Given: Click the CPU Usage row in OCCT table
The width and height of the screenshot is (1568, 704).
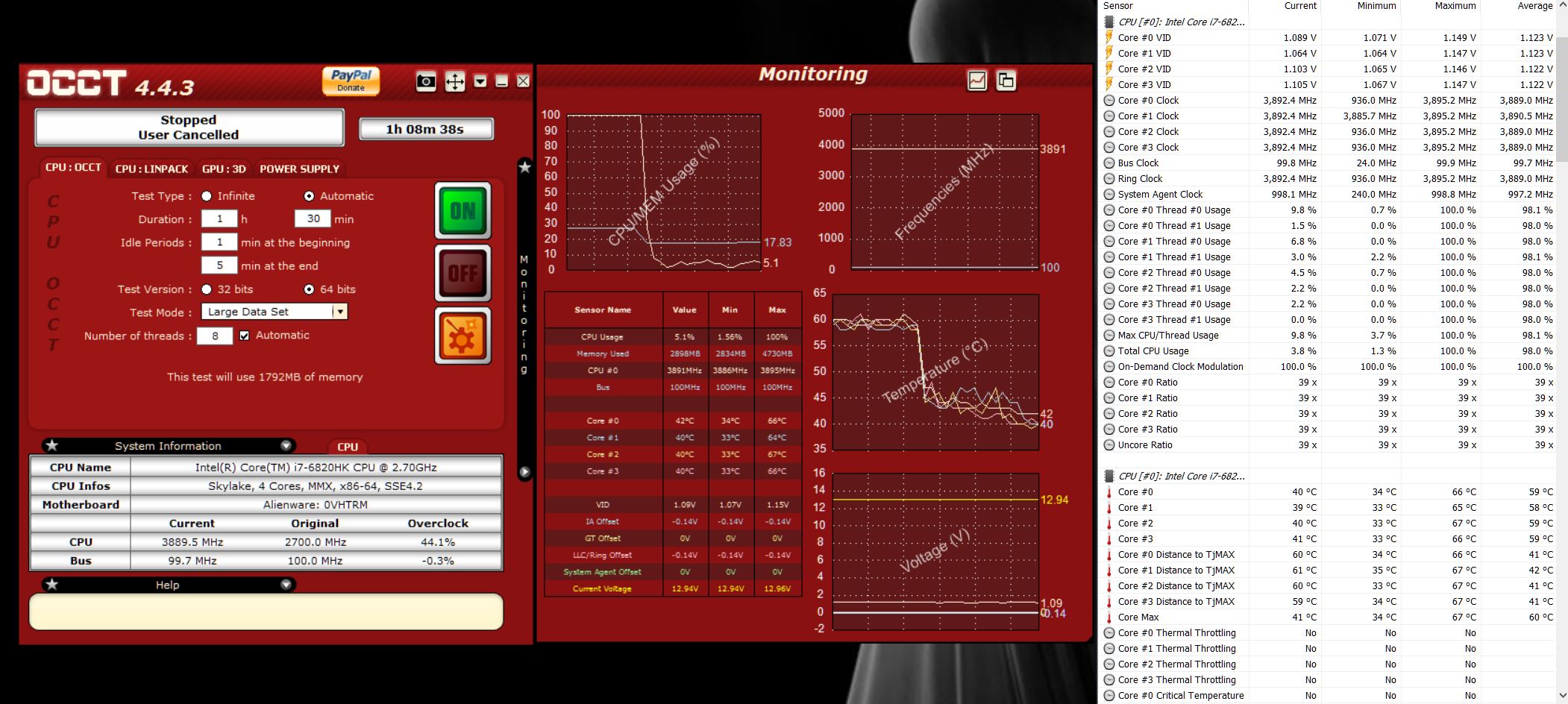Looking at the screenshot, I should click(673, 336).
